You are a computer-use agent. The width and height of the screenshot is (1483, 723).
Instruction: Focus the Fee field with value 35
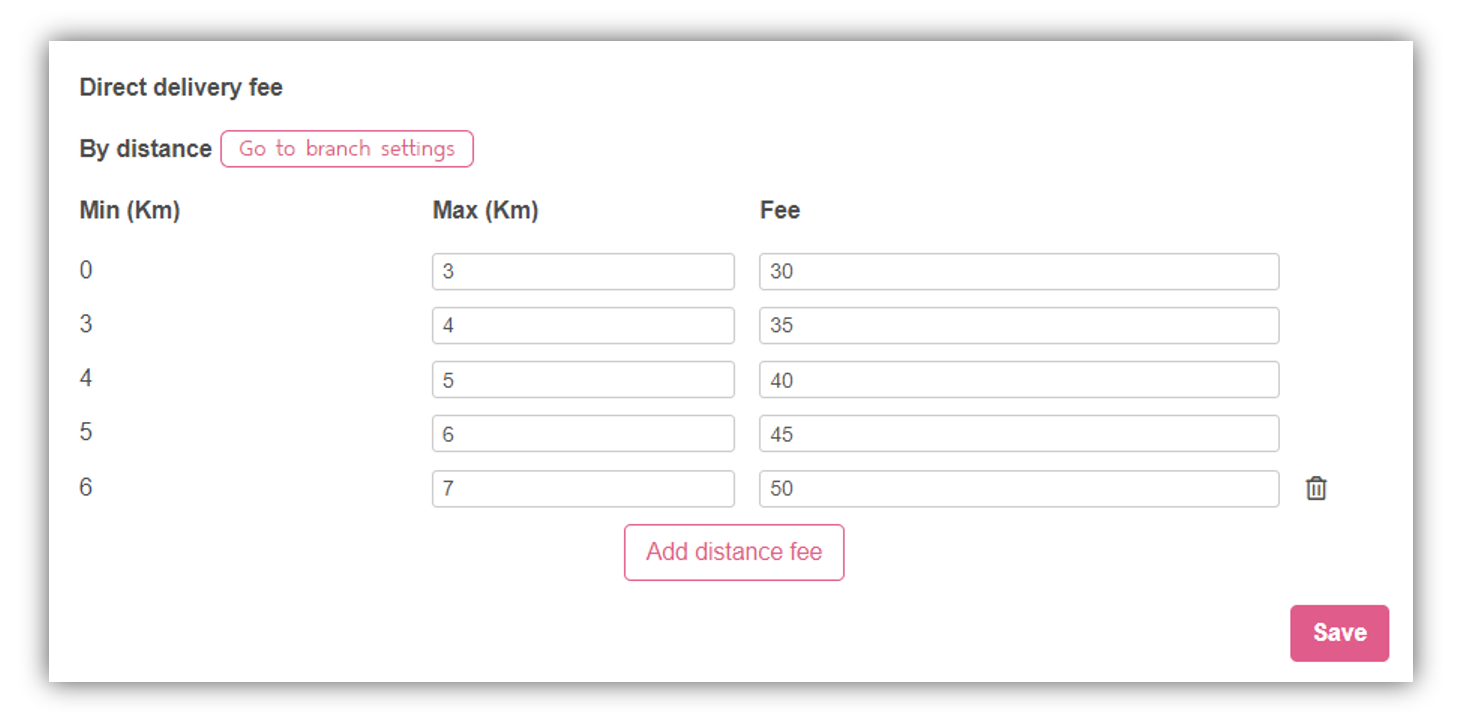click(1019, 325)
